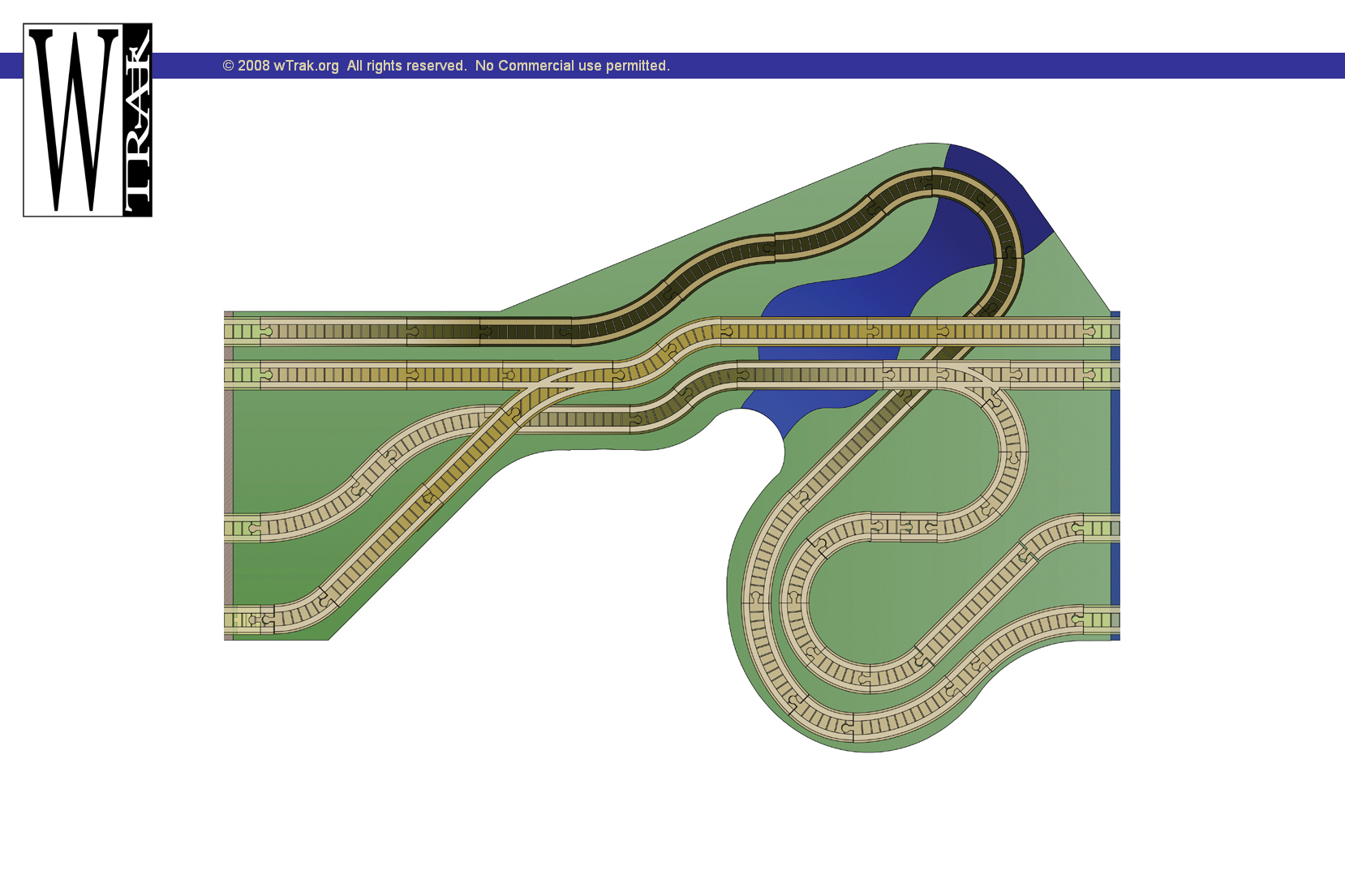This screenshot has width=1345, height=896.
Task: Select the topmost track connector on the right edge
Action: [x=1102, y=331]
